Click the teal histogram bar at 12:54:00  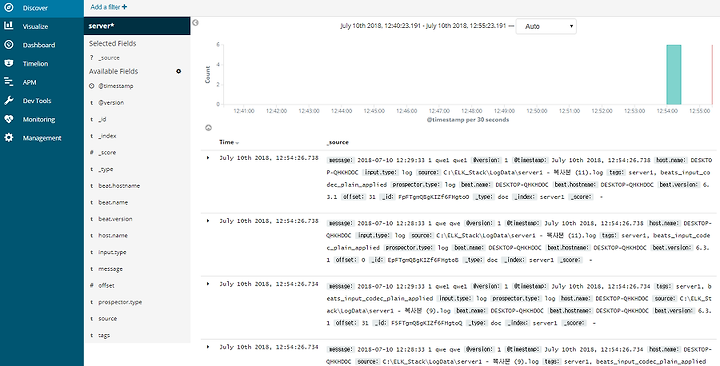click(674, 74)
